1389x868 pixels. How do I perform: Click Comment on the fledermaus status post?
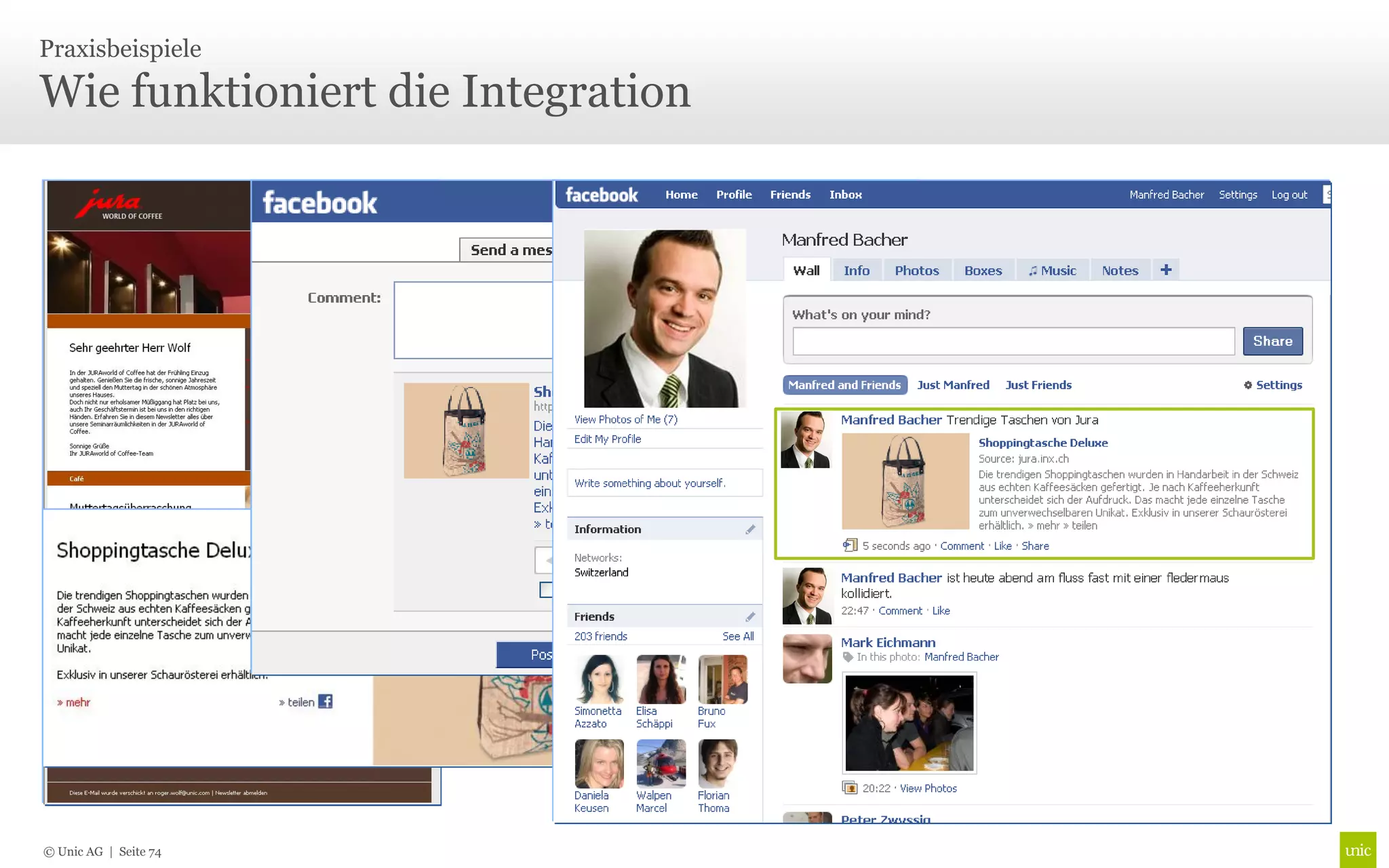click(x=900, y=610)
